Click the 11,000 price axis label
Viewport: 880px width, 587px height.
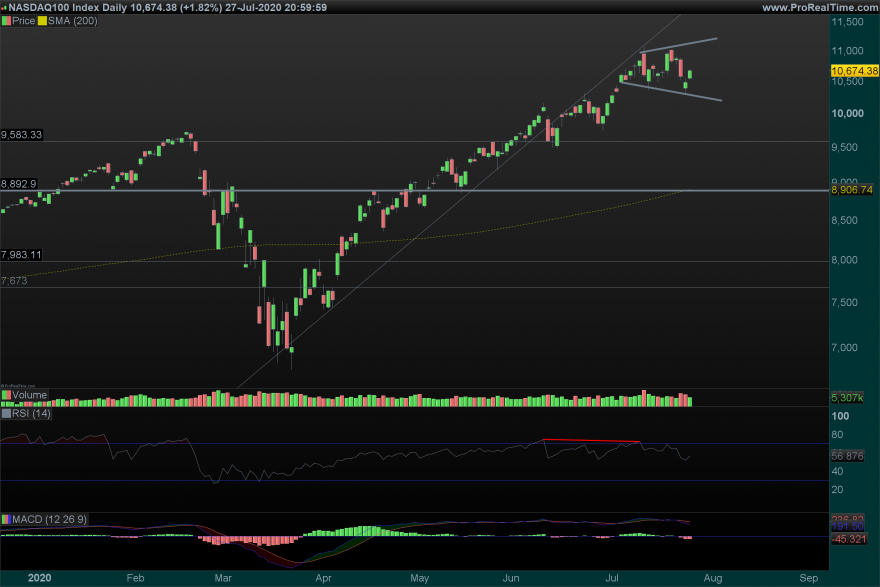(x=847, y=51)
